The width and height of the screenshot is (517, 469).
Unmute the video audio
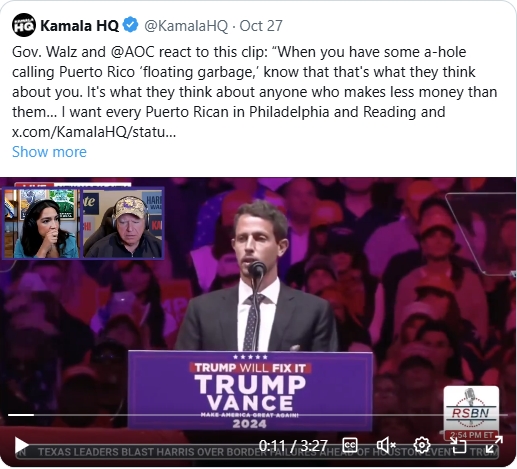click(x=386, y=445)
